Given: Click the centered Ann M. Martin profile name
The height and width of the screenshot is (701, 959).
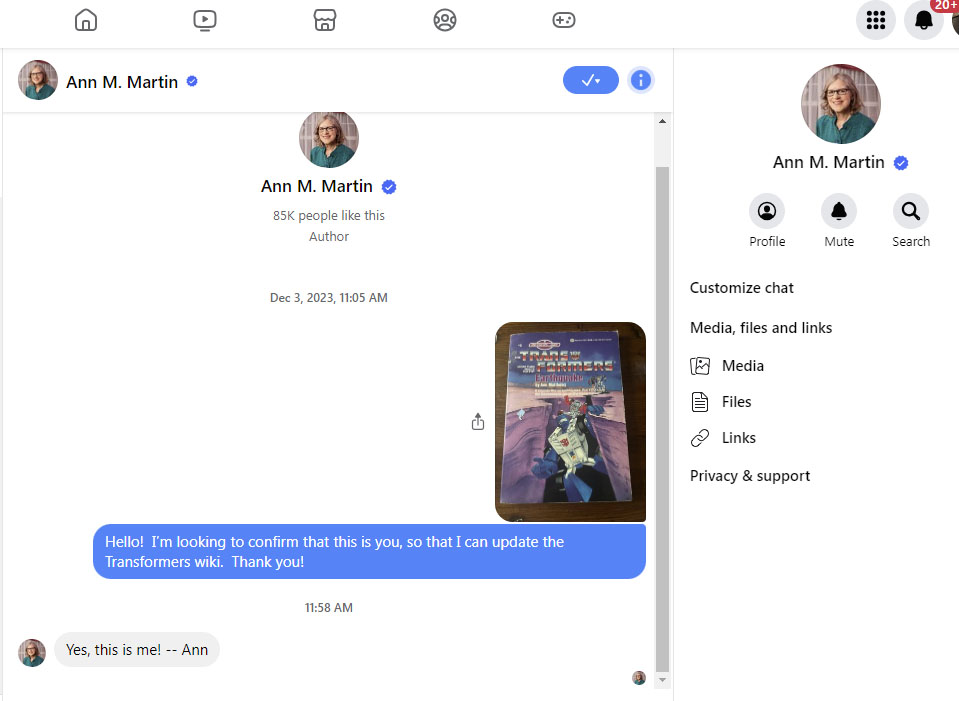Looking at the screenshot, I should click(317, 186).
